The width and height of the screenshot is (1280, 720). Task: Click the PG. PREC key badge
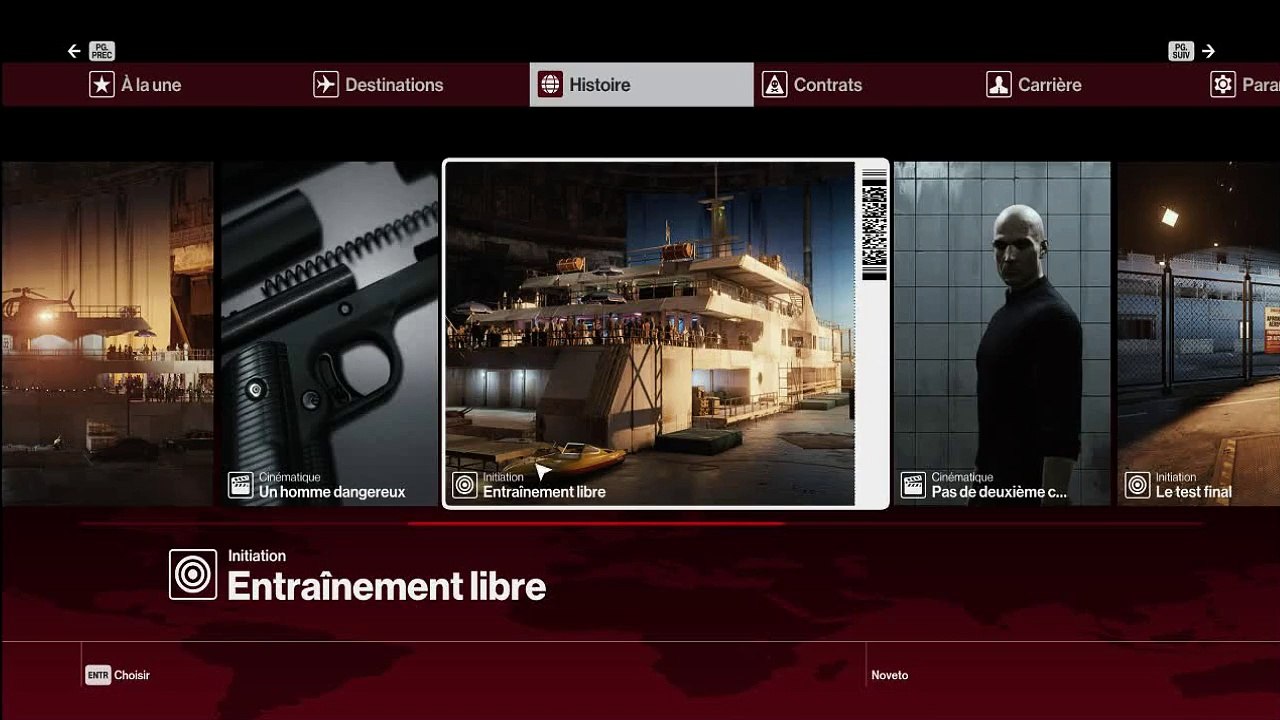102,51
